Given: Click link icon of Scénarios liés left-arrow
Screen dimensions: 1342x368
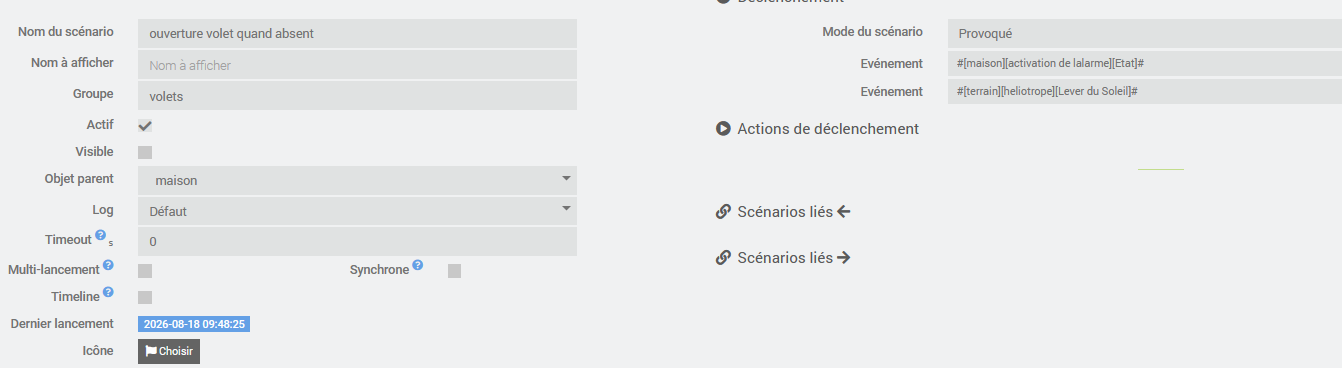Looking at the screenshot, I should [723, 212].
